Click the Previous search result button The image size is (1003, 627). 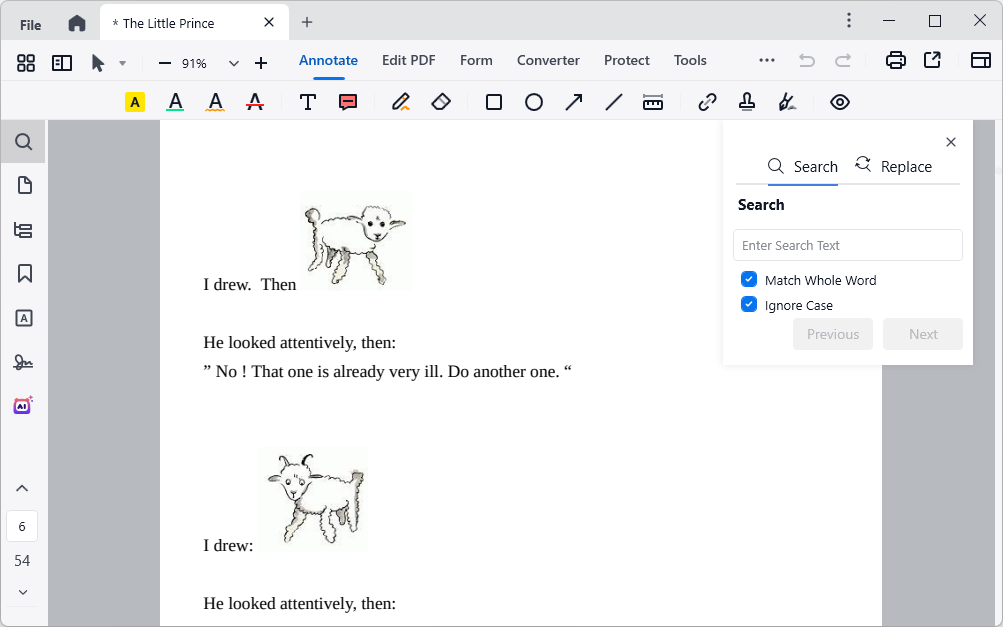tap(832, 334)
